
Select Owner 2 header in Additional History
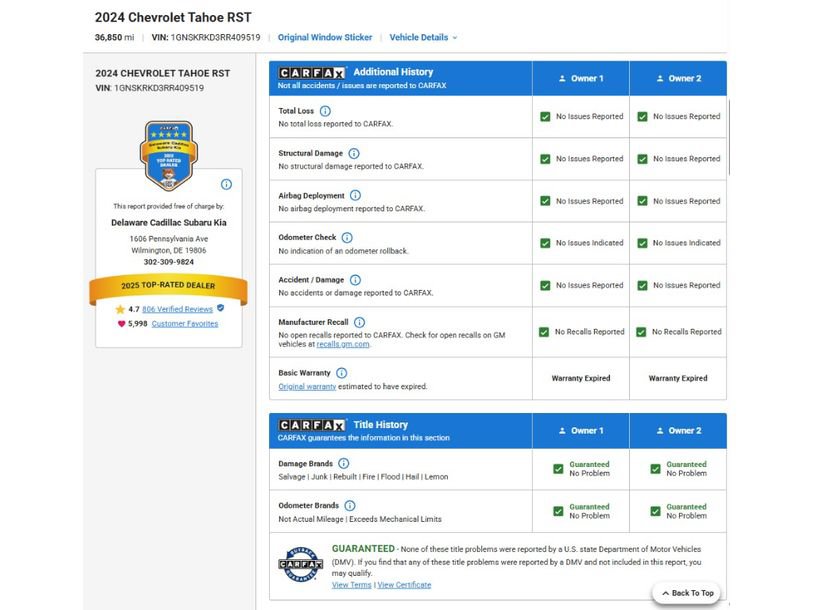pos(679,78)
